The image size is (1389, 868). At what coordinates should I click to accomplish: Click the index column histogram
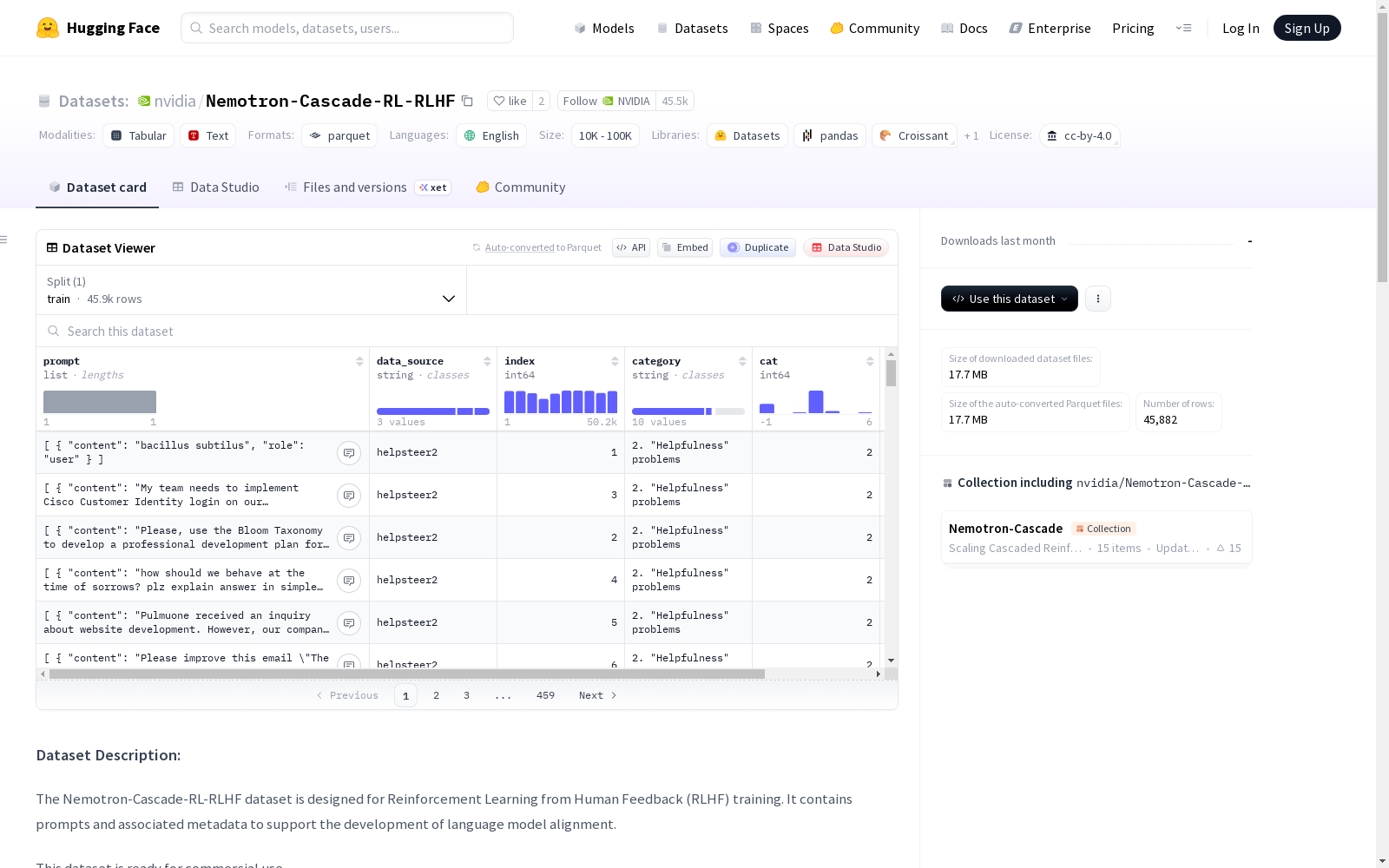[561, 401]
